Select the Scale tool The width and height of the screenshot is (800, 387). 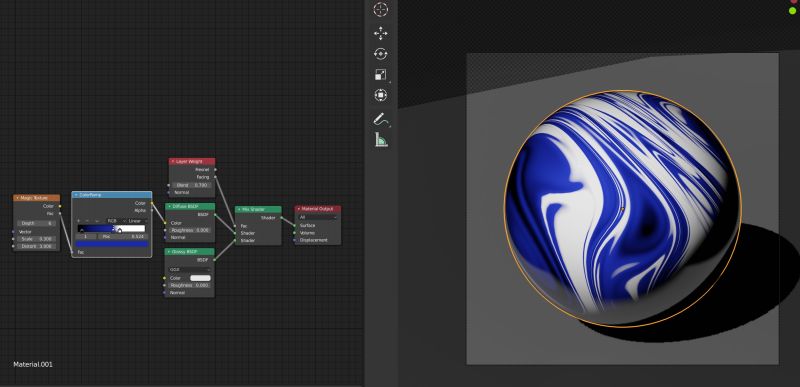tap(381, 75)
